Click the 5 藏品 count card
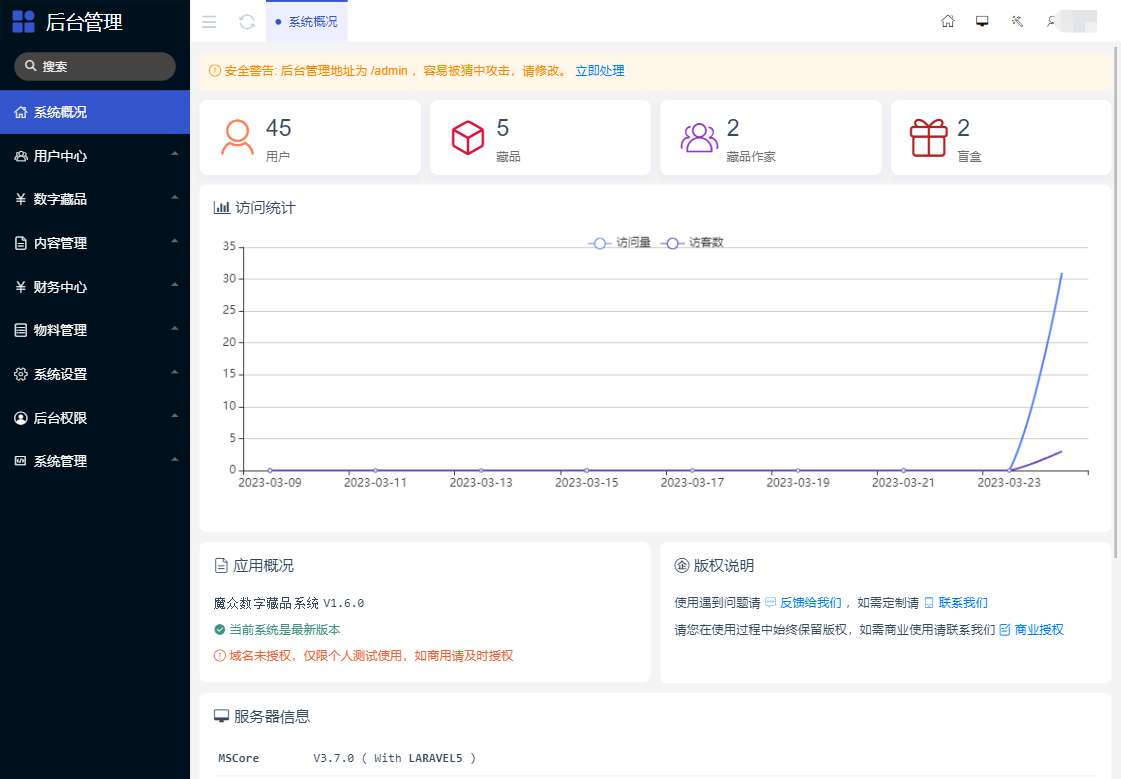This screenshot has width=1121, height=779. (x=540, y=137)
